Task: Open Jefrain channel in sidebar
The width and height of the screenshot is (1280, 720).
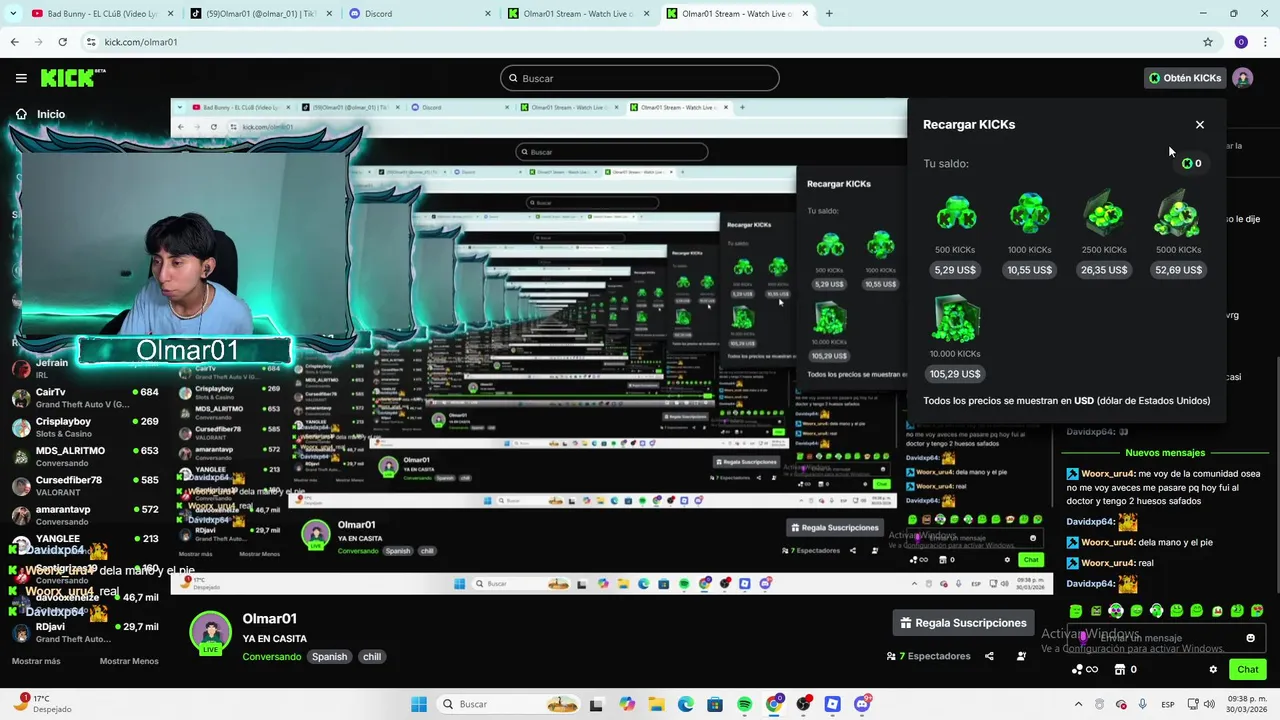Action: [85, 368]
